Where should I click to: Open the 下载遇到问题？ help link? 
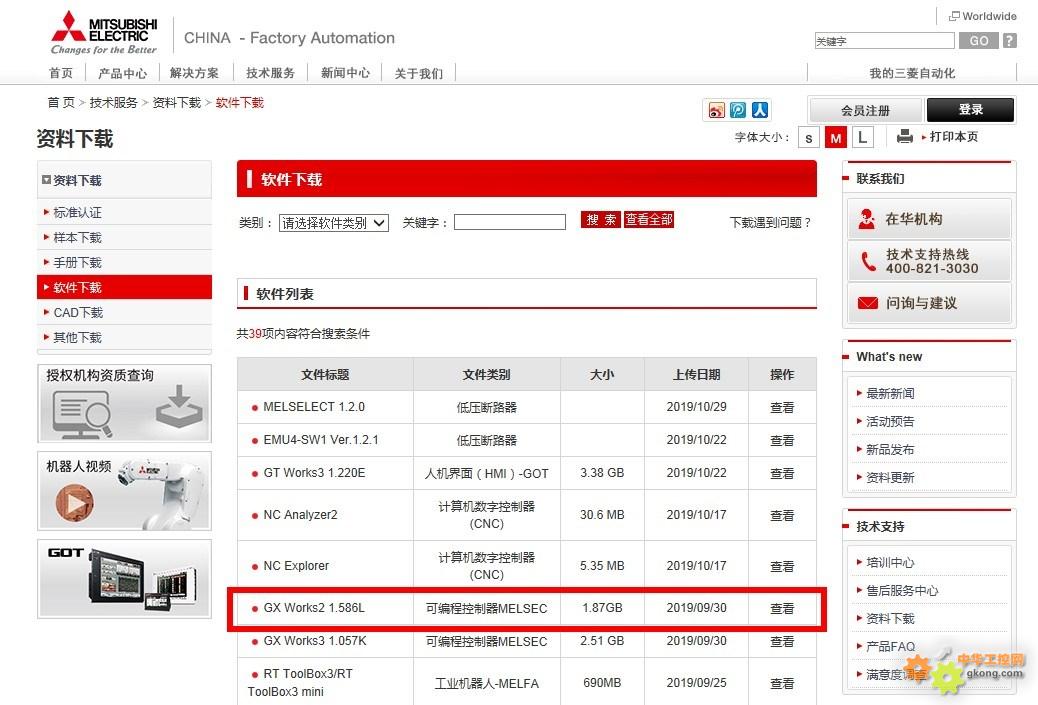click(771, 222)
